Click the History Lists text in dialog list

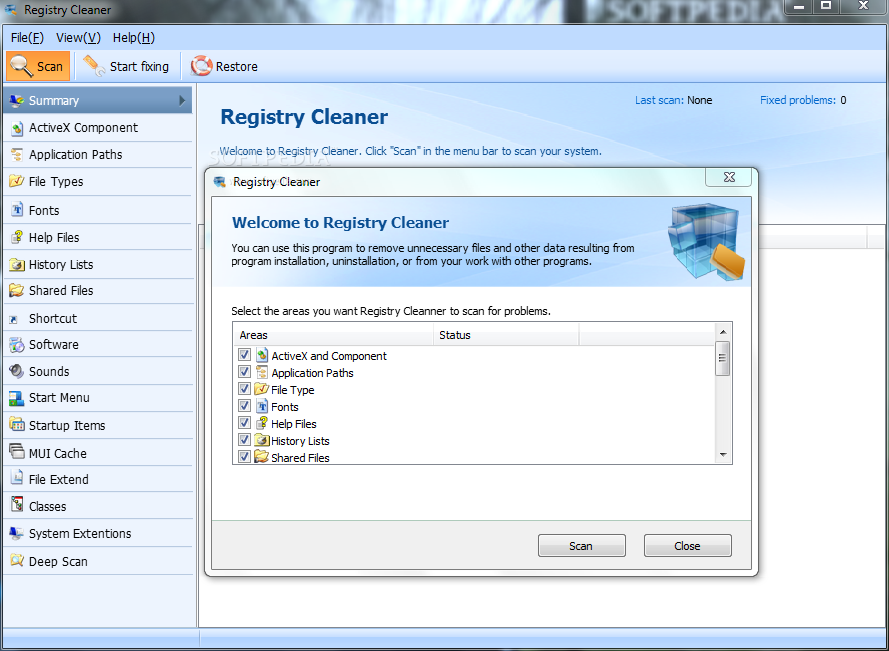(x=300, y=441)
